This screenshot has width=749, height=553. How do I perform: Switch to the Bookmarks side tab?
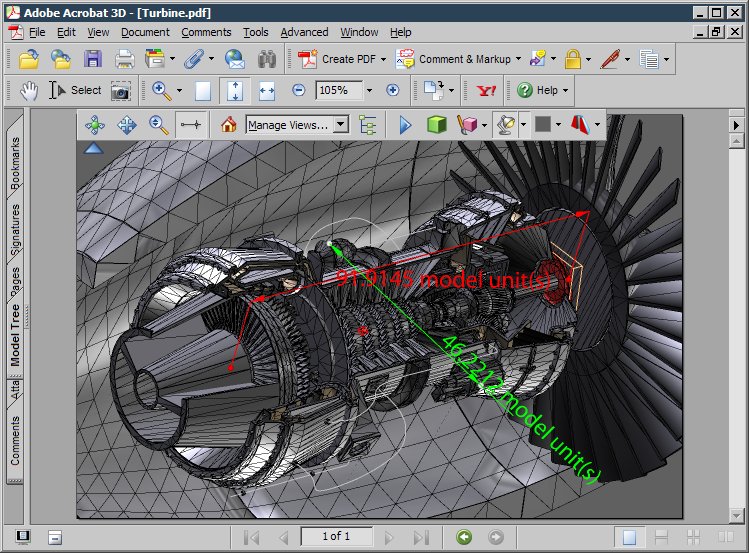coord(15,162)
